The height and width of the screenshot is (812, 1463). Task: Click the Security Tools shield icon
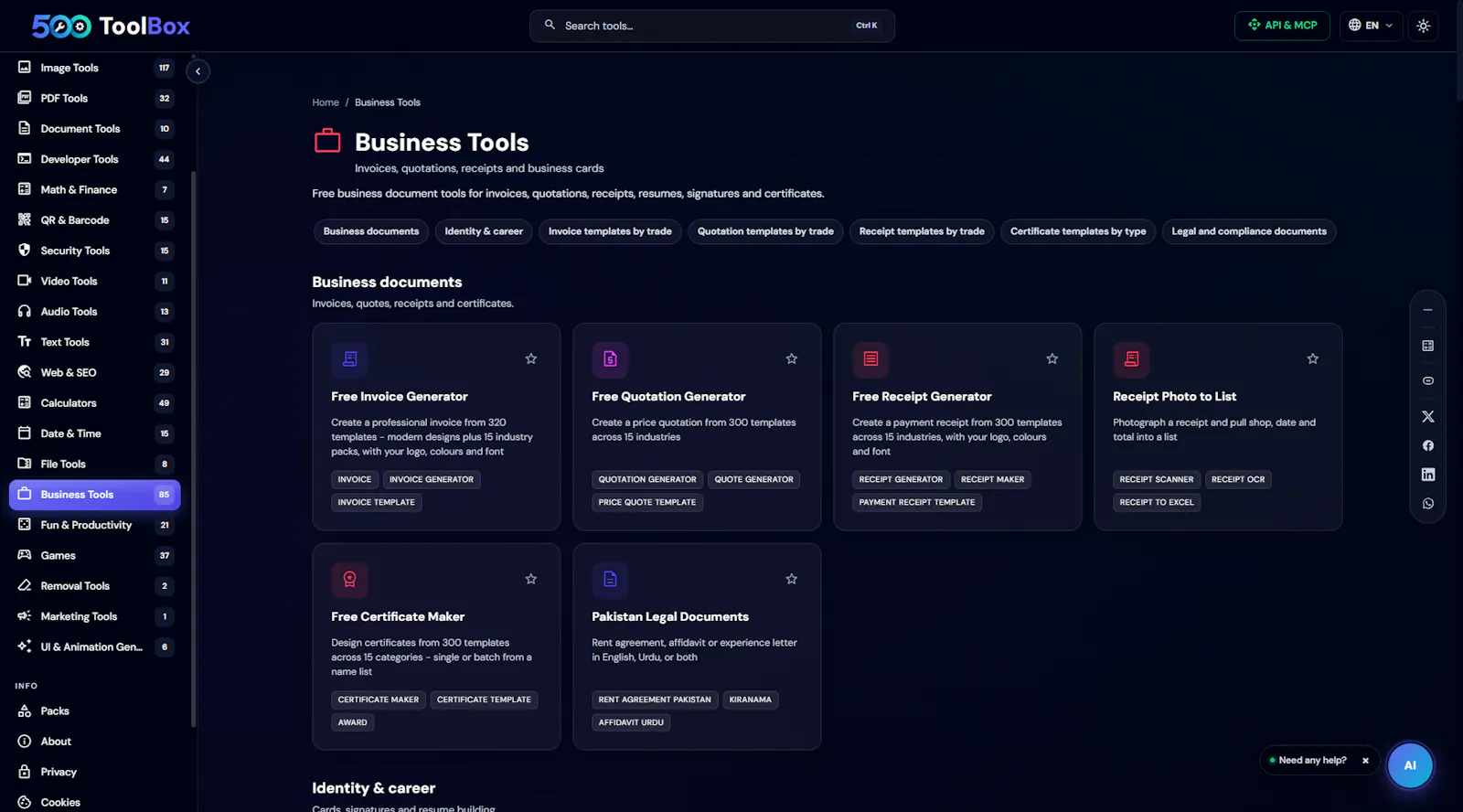point(25,250)
